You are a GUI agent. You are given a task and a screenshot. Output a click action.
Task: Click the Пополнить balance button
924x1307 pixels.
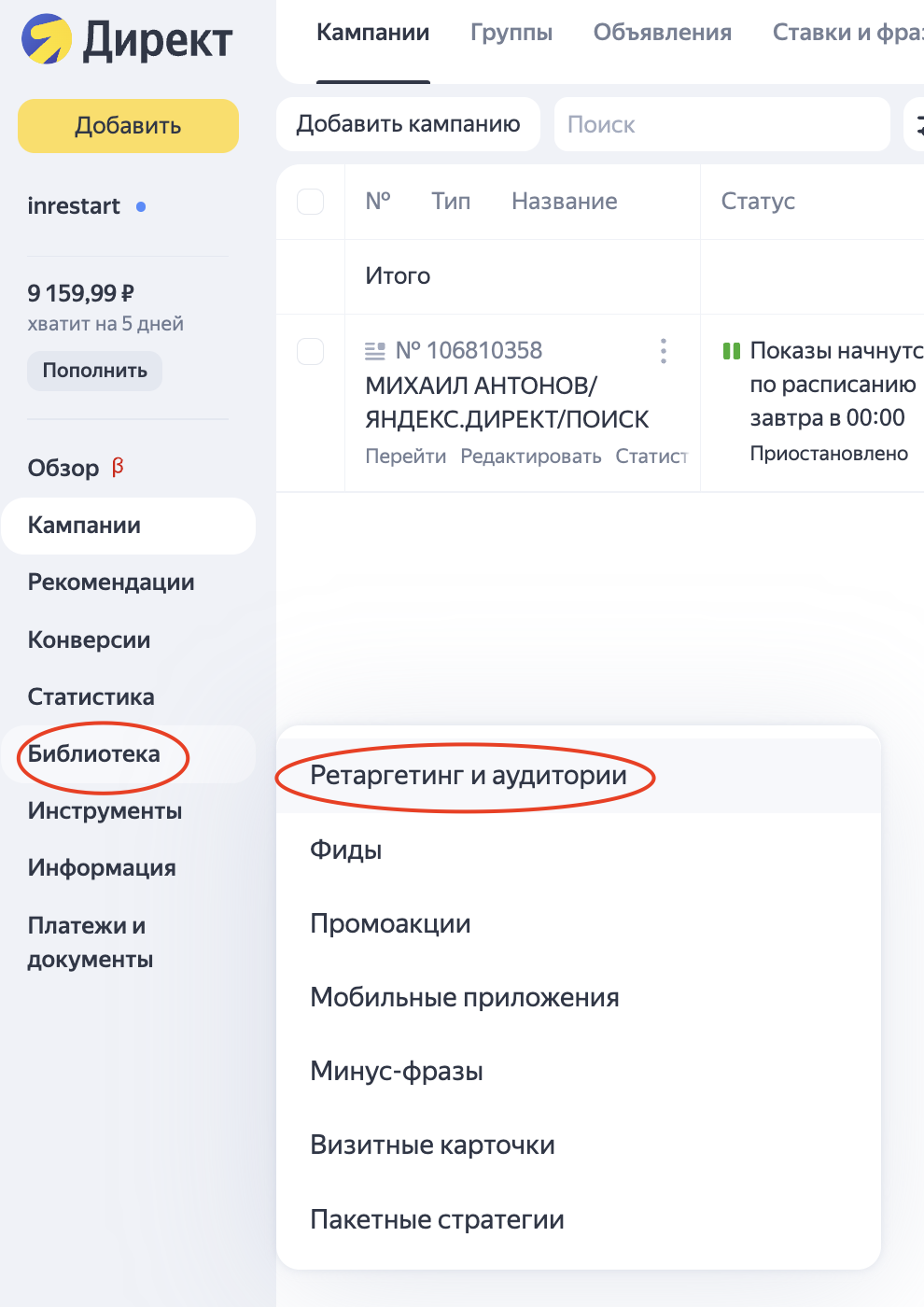point(95,371)
